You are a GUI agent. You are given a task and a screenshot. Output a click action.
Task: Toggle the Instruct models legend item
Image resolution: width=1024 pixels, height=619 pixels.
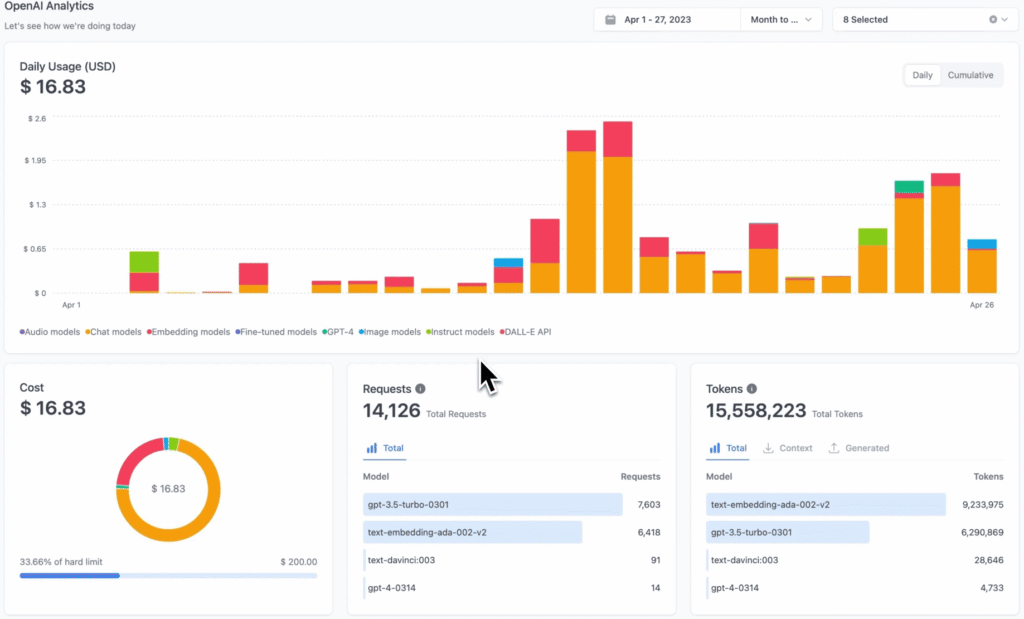pyautogui.click(x=460, y=332)
